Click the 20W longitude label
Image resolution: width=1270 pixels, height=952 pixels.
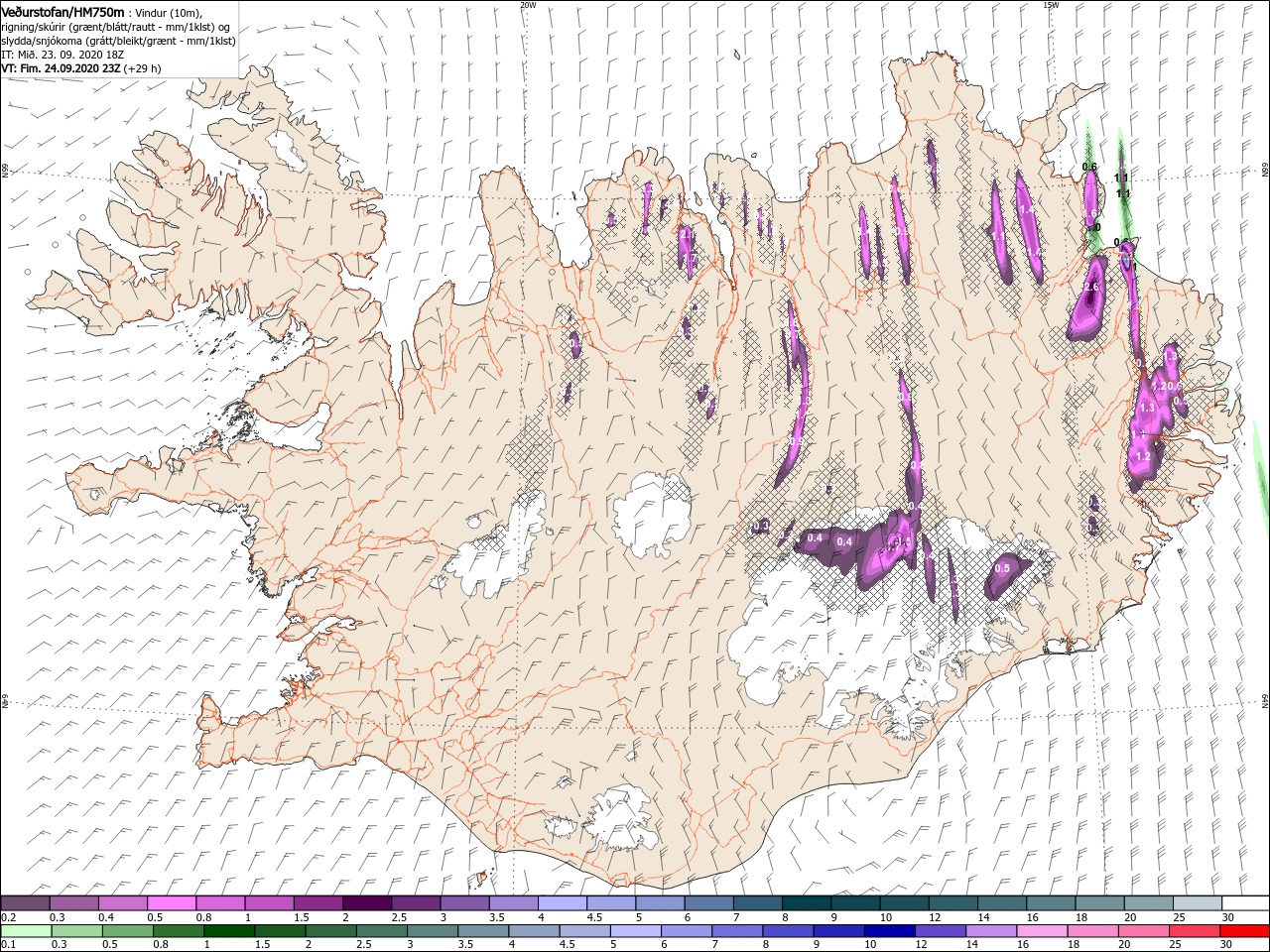pos(528,5)
